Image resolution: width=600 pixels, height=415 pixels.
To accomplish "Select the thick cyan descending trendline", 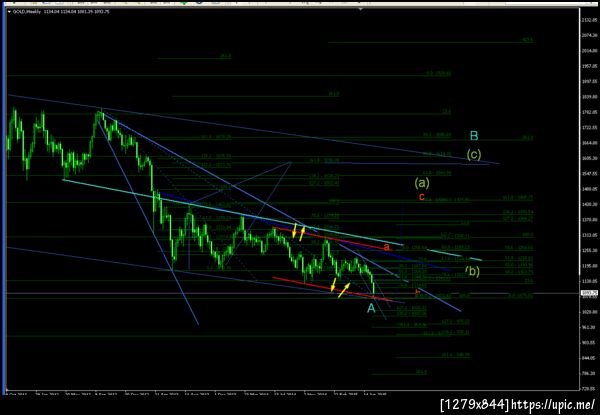I will click(233, 212).
